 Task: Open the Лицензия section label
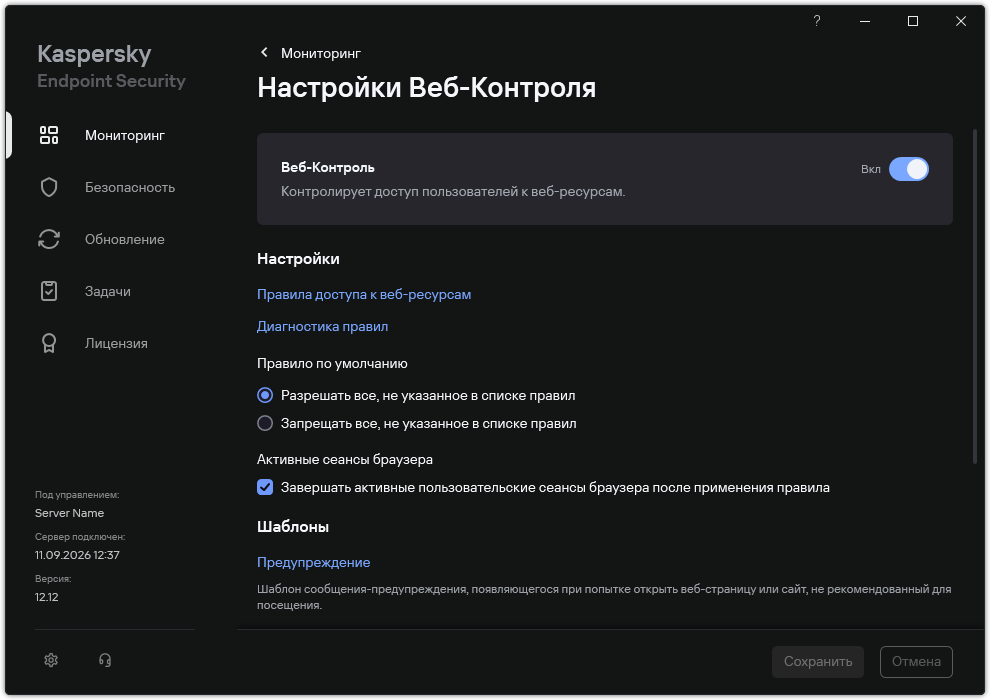(116, 343)
